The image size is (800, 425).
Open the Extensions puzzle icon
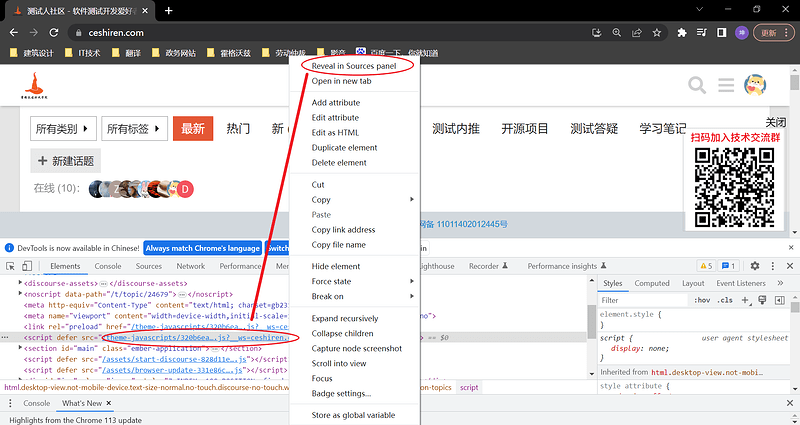(682, 33)
